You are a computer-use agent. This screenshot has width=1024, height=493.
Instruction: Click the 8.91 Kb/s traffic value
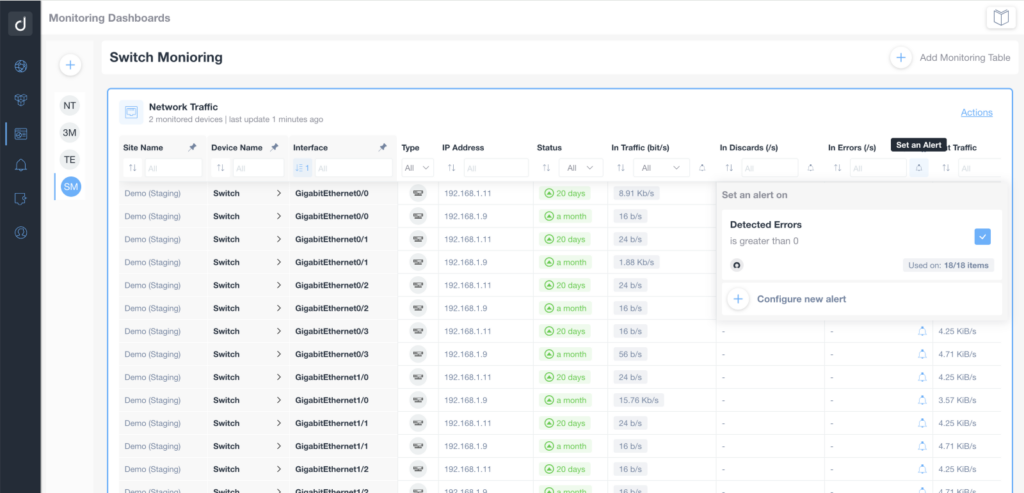636,193
